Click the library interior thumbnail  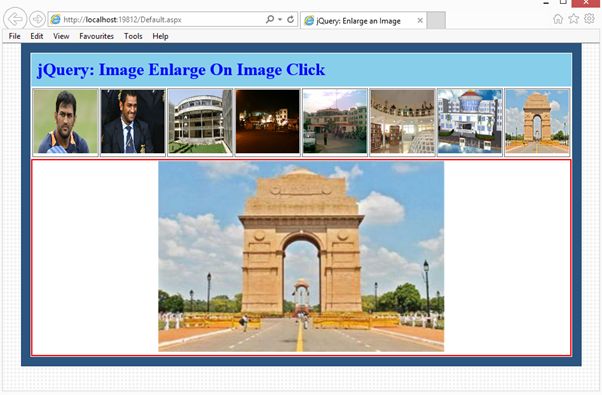402,121
